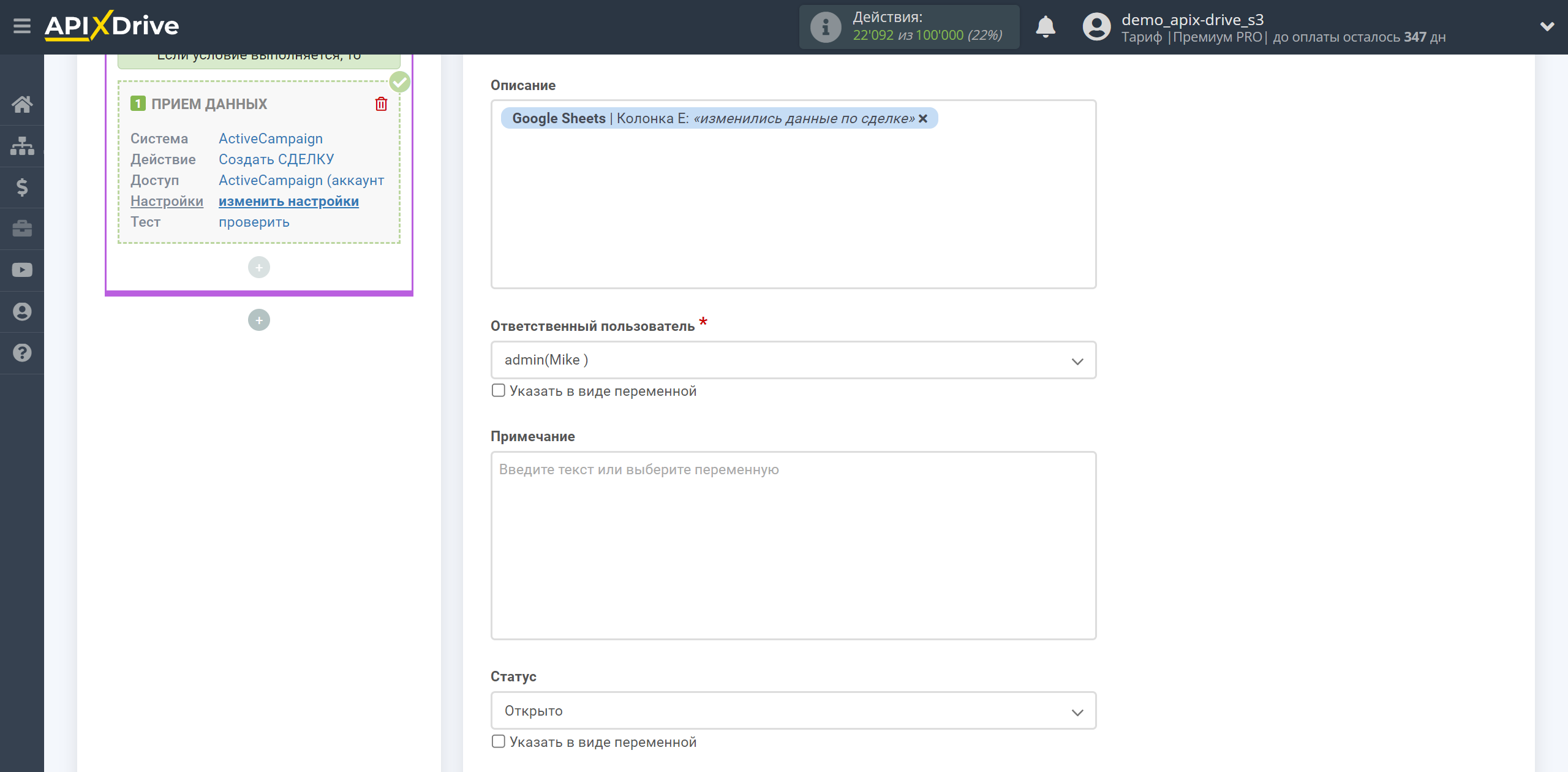Viewport: 1568px width, 772px height.
Task: Click the Действия counter 22'092 из 100'000
Action: point(927,36)
